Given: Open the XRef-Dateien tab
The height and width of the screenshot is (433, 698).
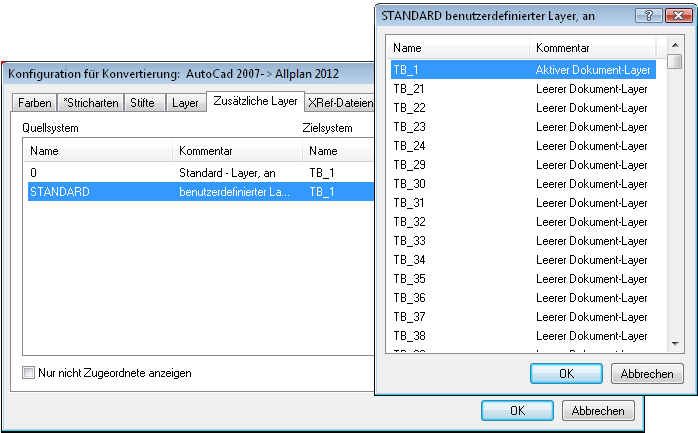Looking at the screenshot, I should tap(340, 103).
